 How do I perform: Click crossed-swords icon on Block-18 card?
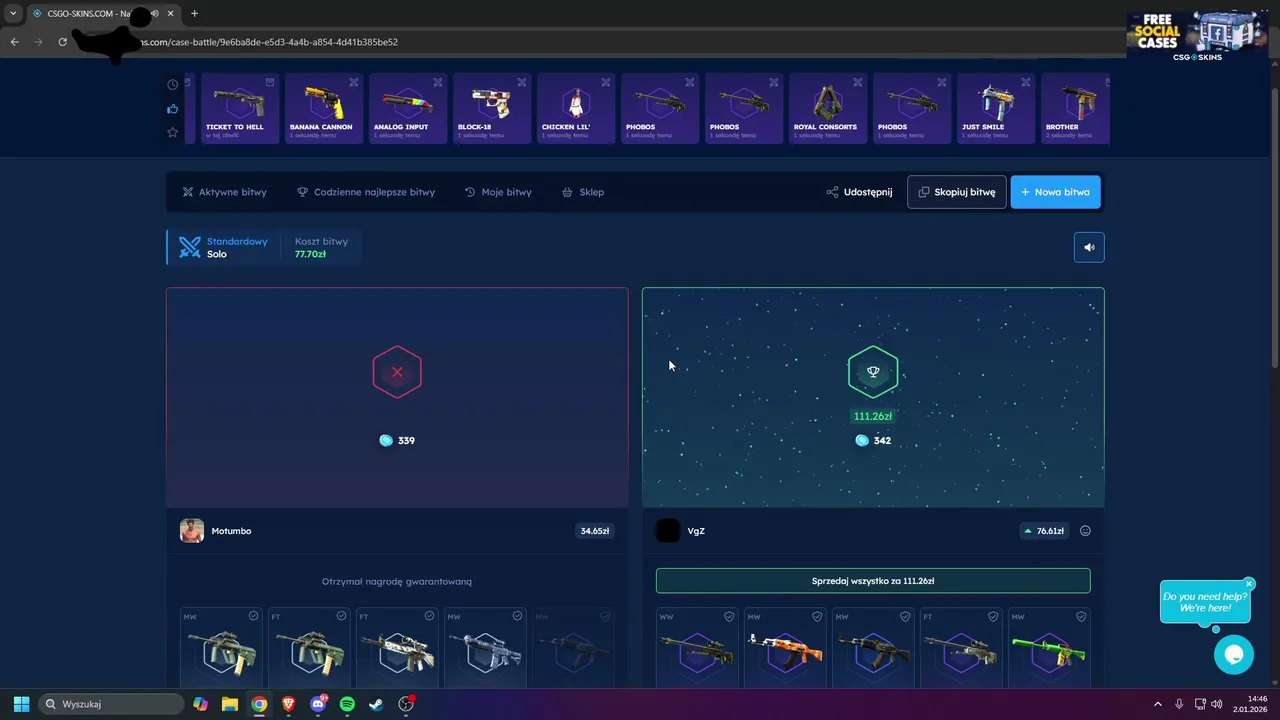pos(522,82)
